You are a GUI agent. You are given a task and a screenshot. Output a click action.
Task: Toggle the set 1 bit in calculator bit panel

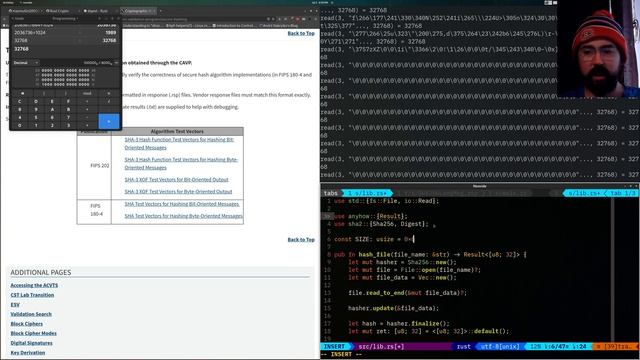[x=43, y=84]
